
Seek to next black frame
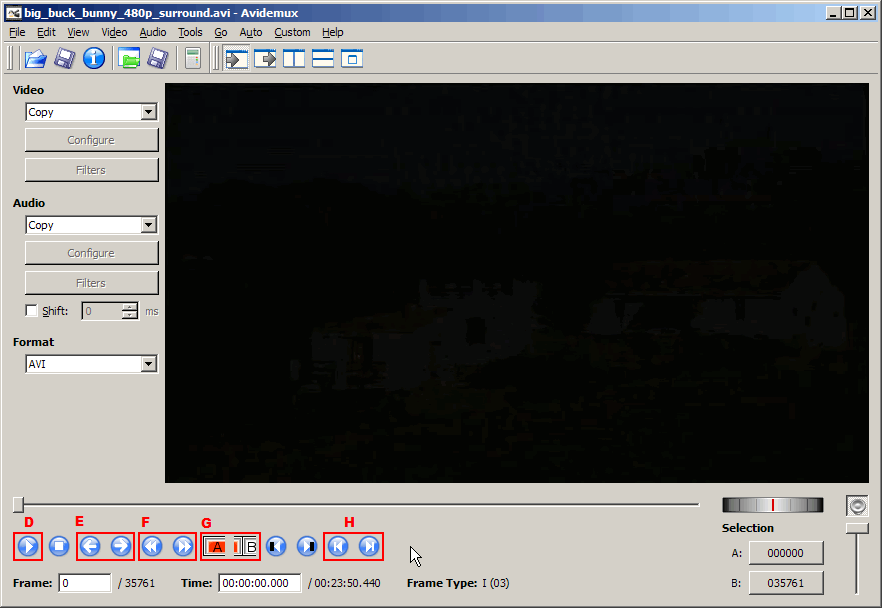click(x=307, y=546)
